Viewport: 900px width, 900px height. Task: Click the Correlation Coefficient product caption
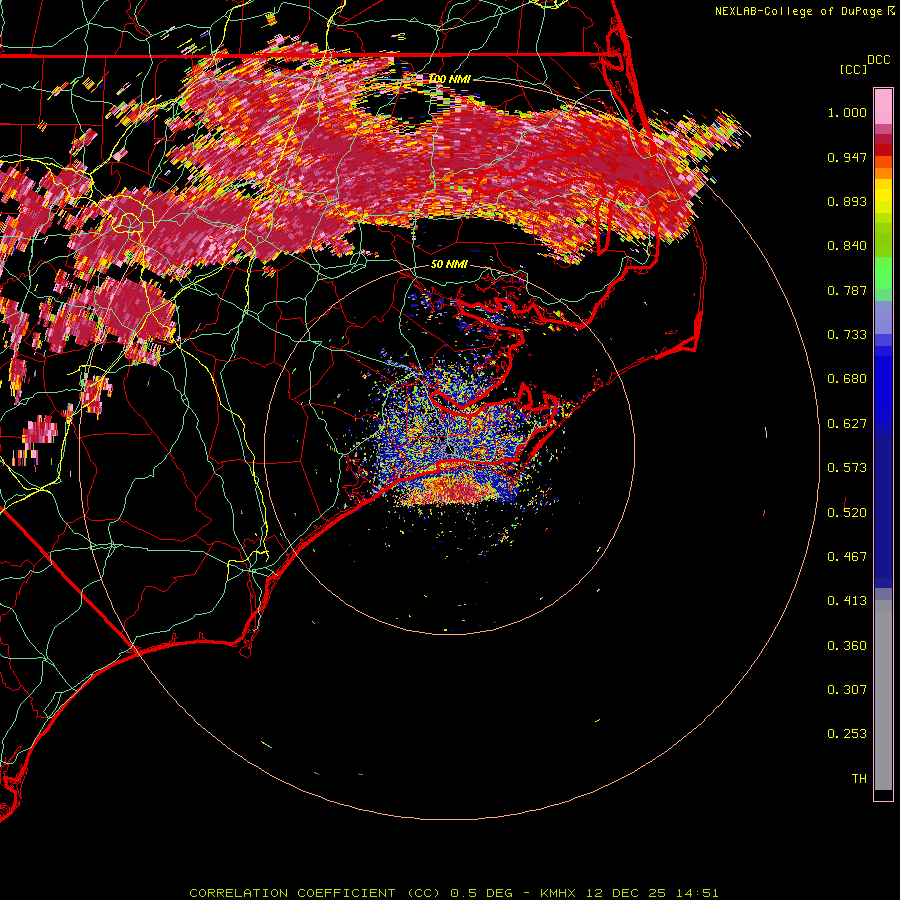coord(454,893)
